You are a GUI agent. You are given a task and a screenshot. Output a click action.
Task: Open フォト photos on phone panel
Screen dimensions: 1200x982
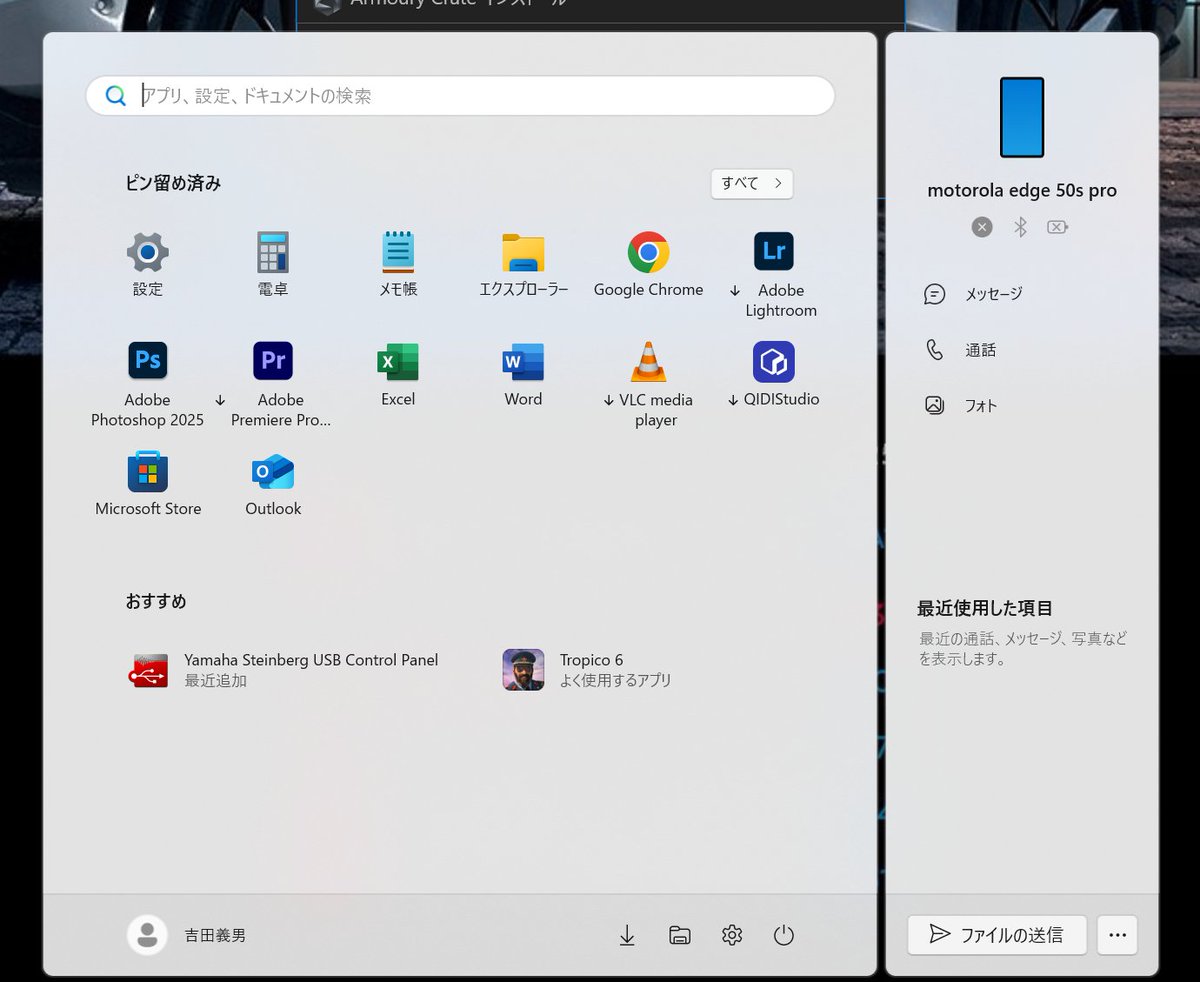pos(961,406)
